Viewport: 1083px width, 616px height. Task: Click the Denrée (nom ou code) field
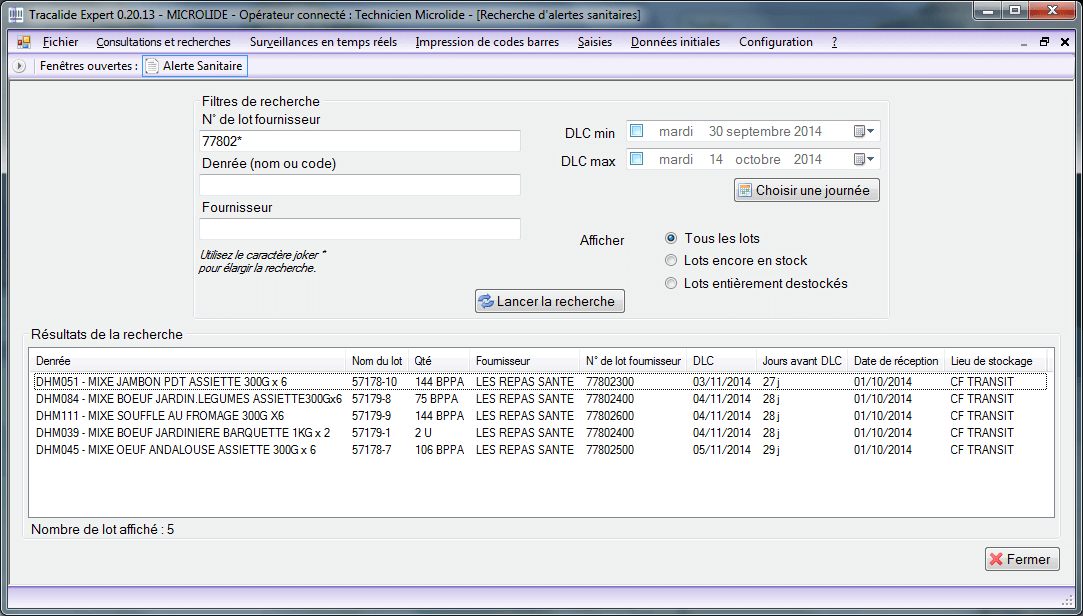(360, 185)
